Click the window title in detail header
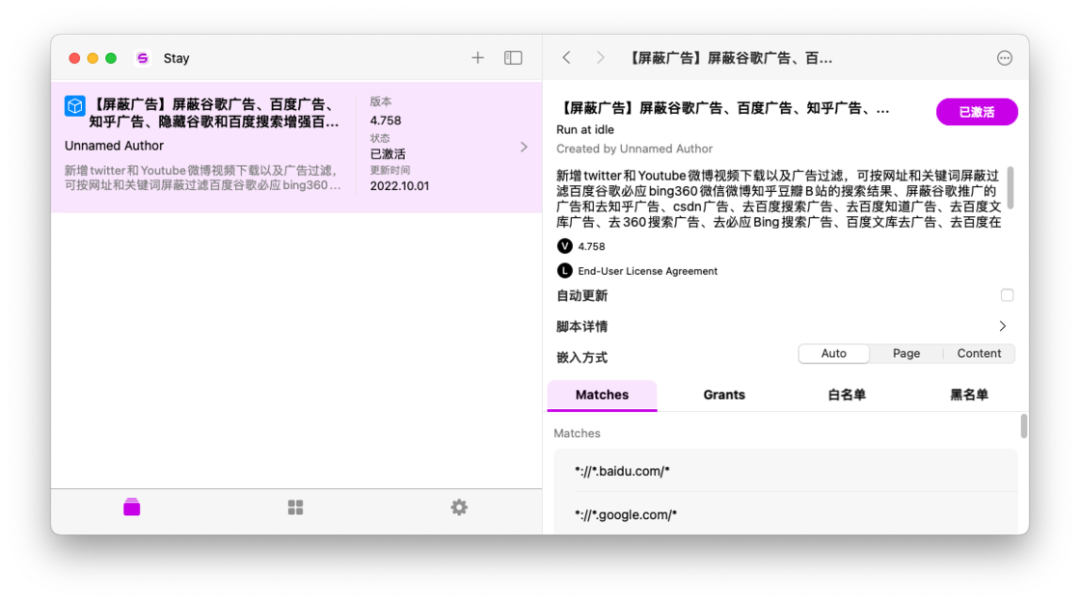This screenshot has width=1080, height=602. [x=730, y=59]
